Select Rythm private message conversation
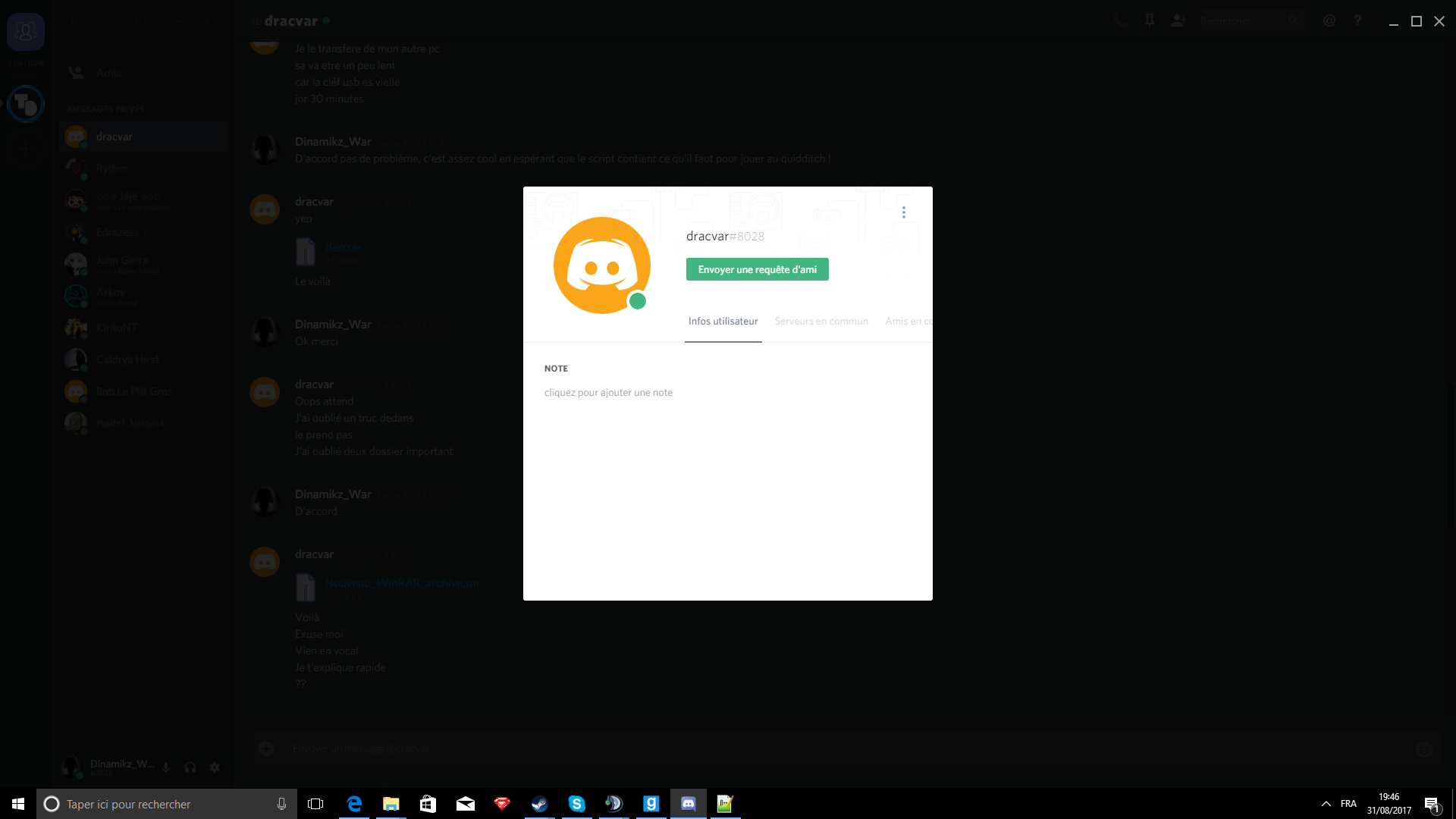This screenshot has height=819, width=1456. coord(143,168)
